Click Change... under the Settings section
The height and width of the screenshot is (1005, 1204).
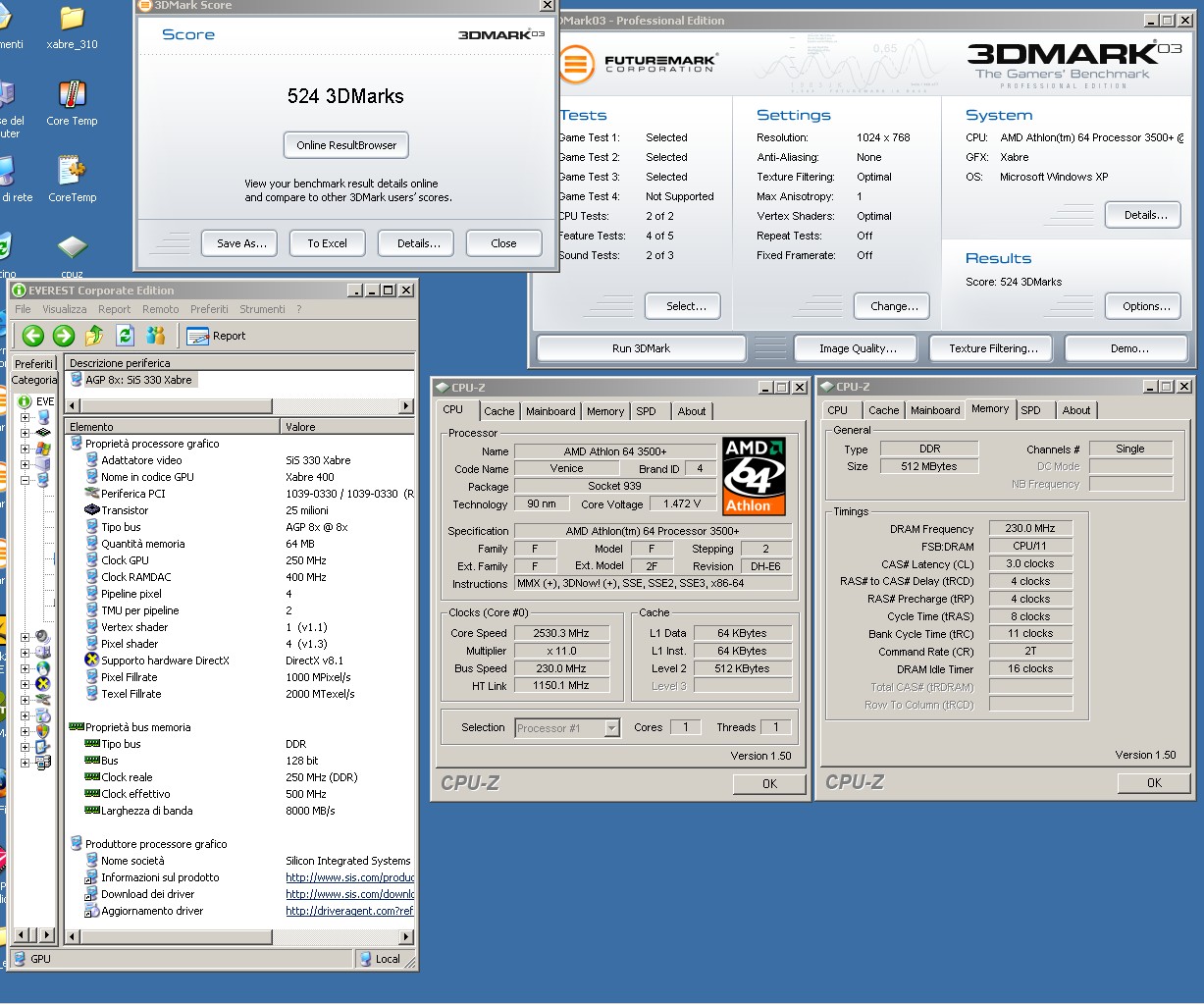[894, 306]
